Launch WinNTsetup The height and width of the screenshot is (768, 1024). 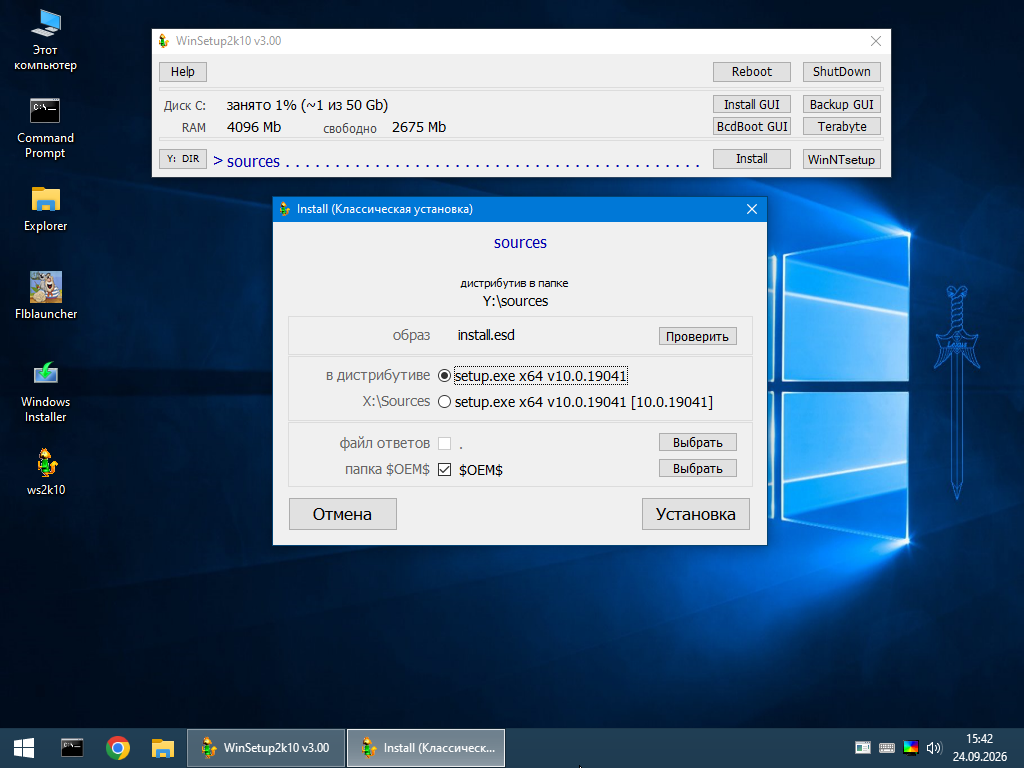tap(841, 159)
